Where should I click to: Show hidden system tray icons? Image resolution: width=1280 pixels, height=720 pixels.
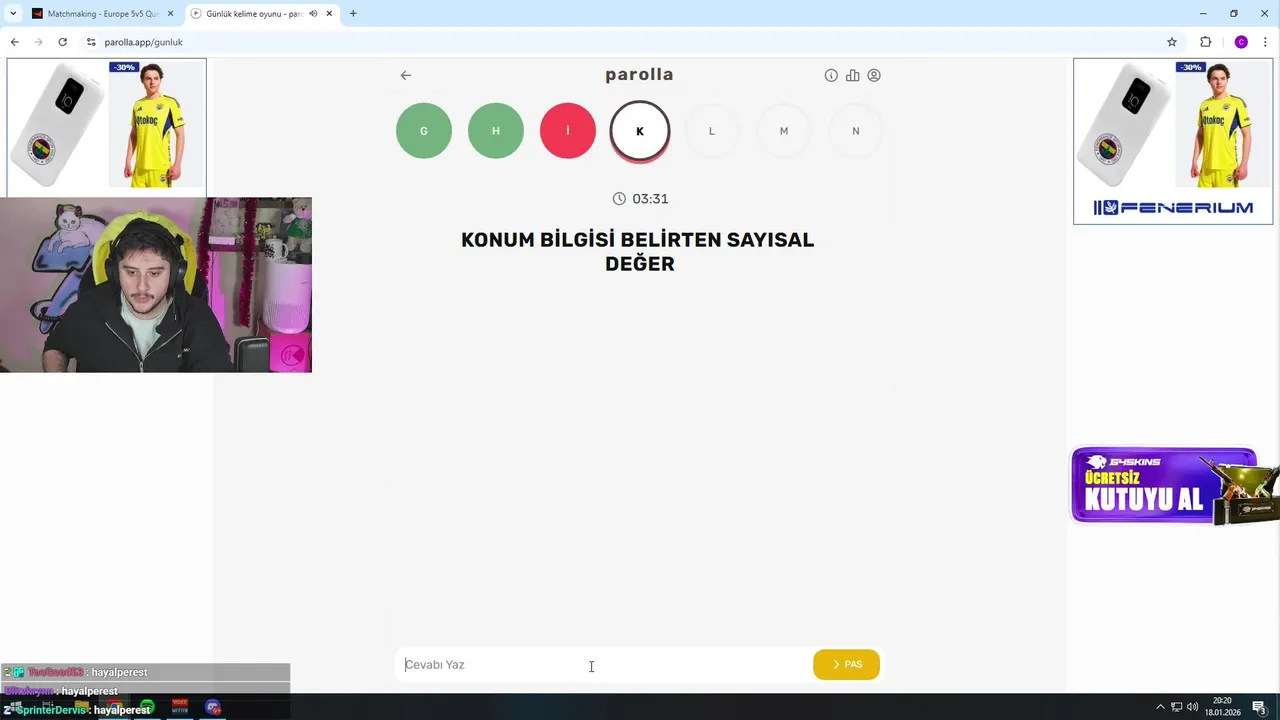(1160, 707)
